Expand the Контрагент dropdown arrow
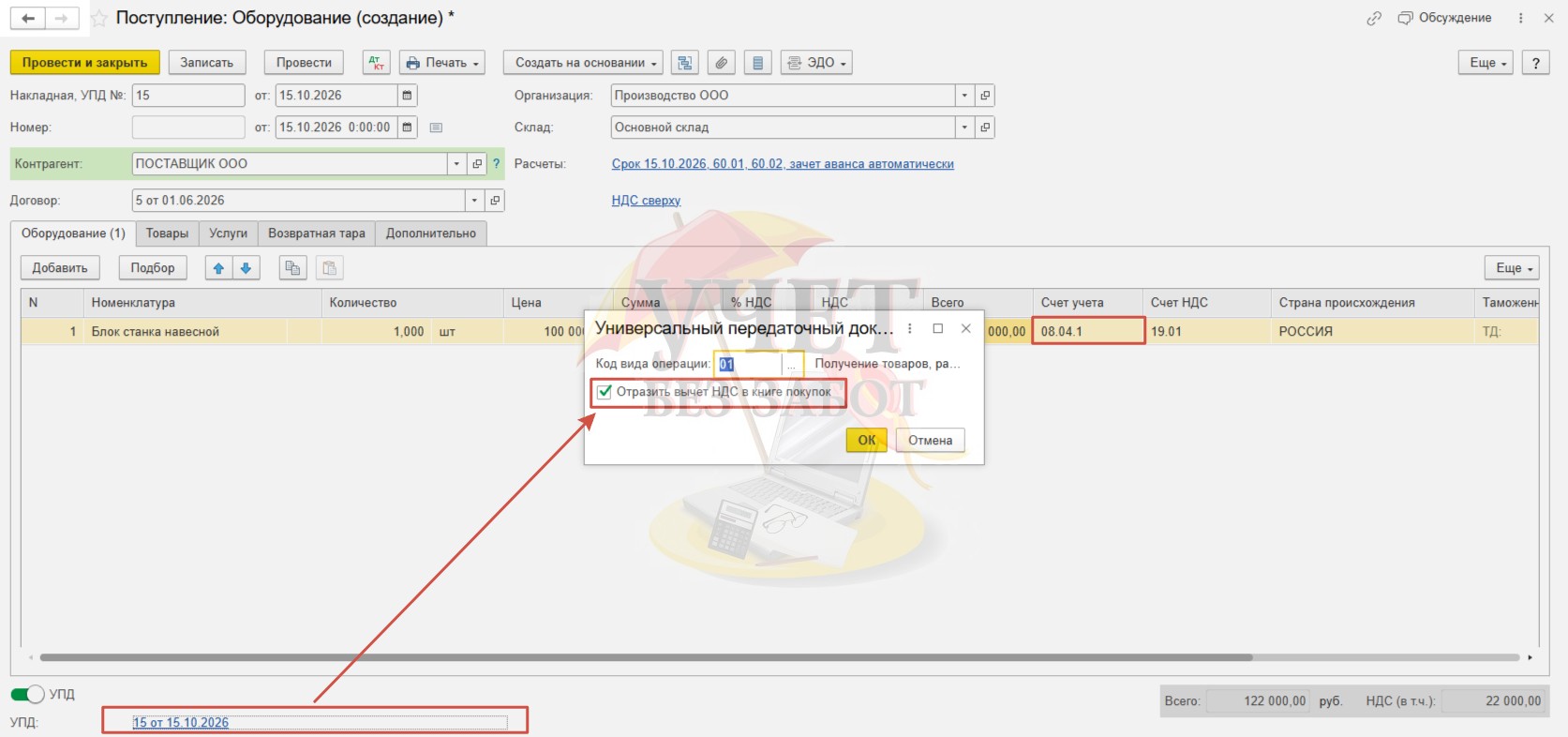 point(456,164)
